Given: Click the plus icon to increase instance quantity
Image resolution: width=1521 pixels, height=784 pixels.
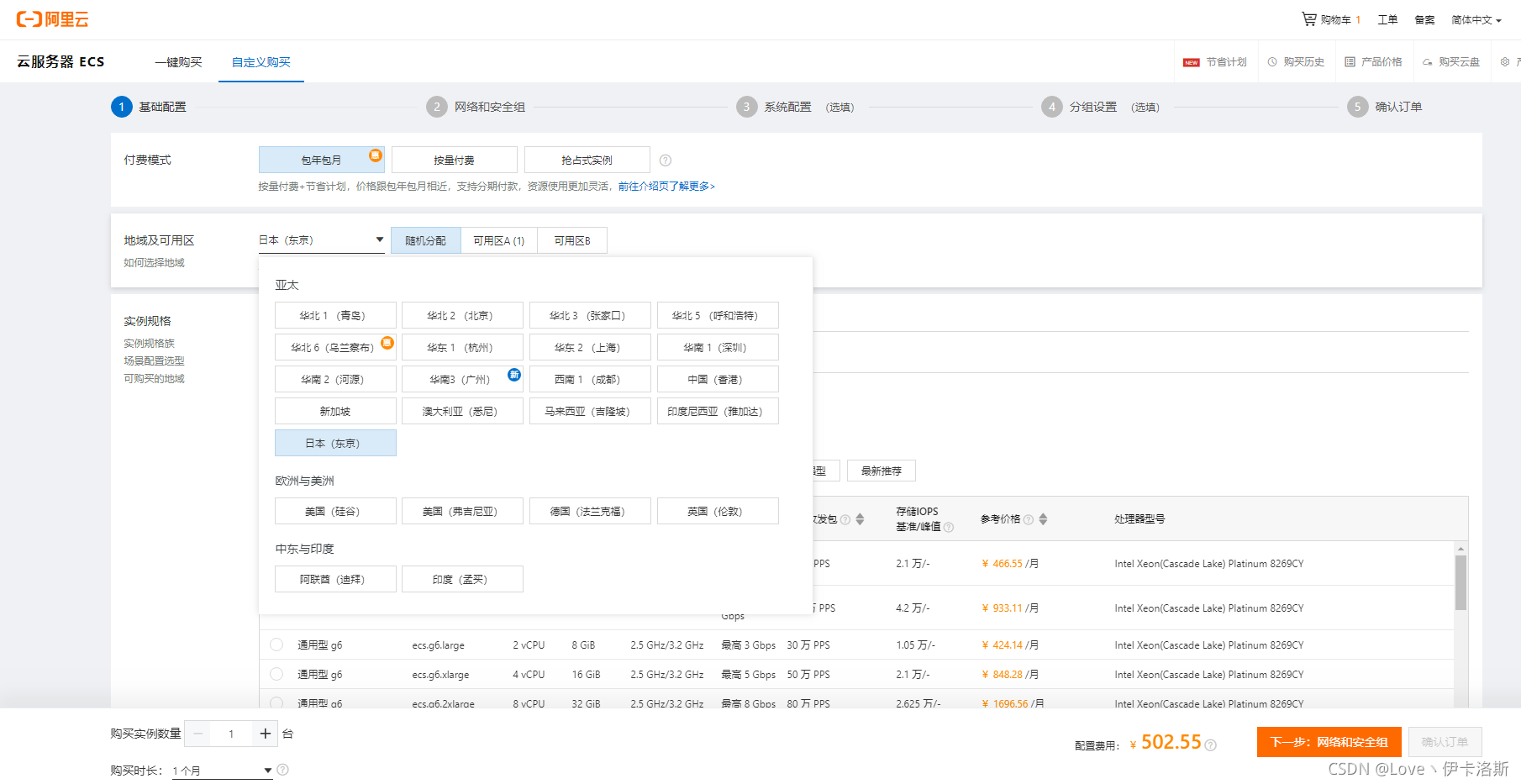Looking at the screenshot, I should pyautogui.click(x=265, y=734).
